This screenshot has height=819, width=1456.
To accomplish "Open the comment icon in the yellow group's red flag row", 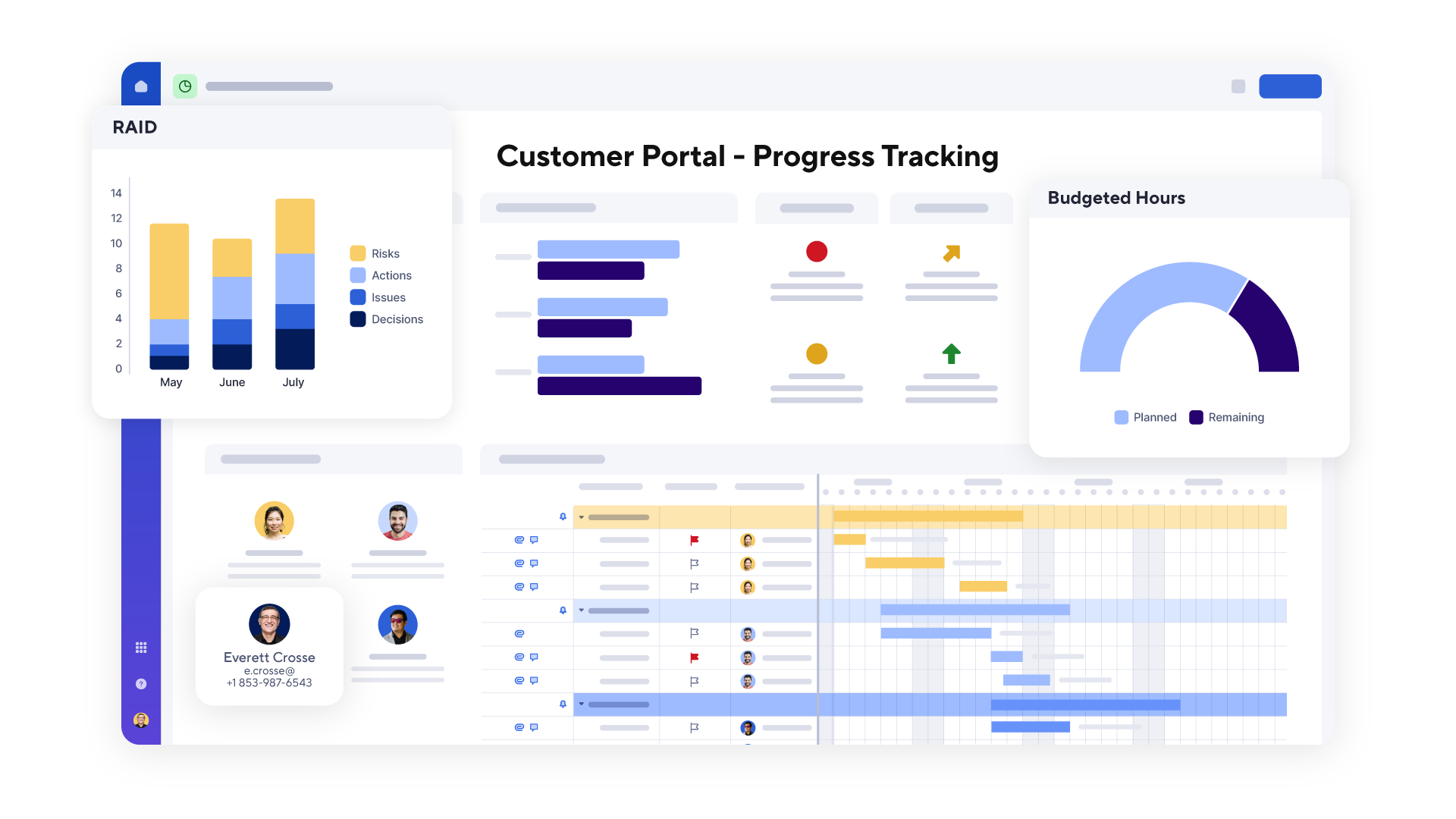I will tap(534, 540).
